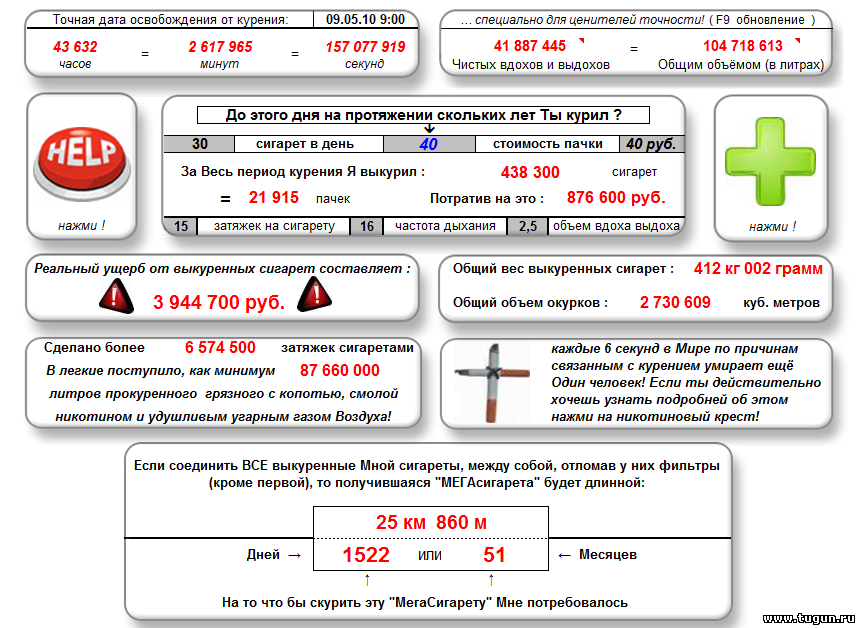
Task: Click the clean breaths value 41 887 445
Action: 530,46
